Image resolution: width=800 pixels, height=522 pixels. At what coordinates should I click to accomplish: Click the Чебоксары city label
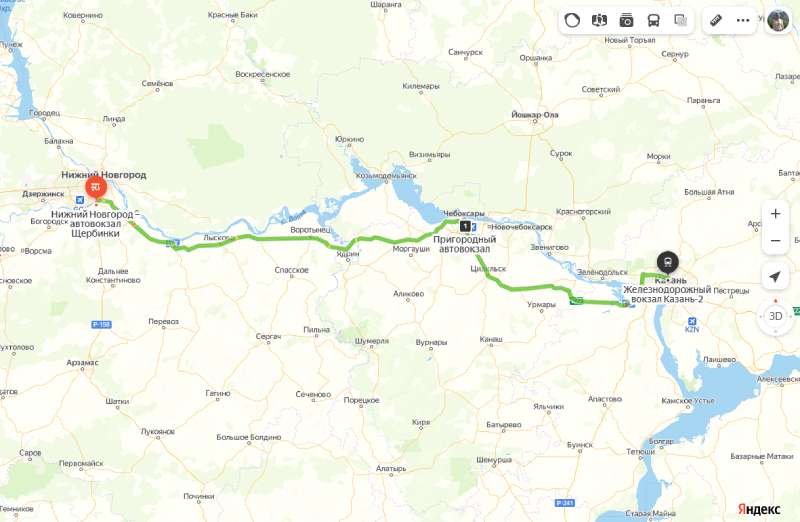464,213
